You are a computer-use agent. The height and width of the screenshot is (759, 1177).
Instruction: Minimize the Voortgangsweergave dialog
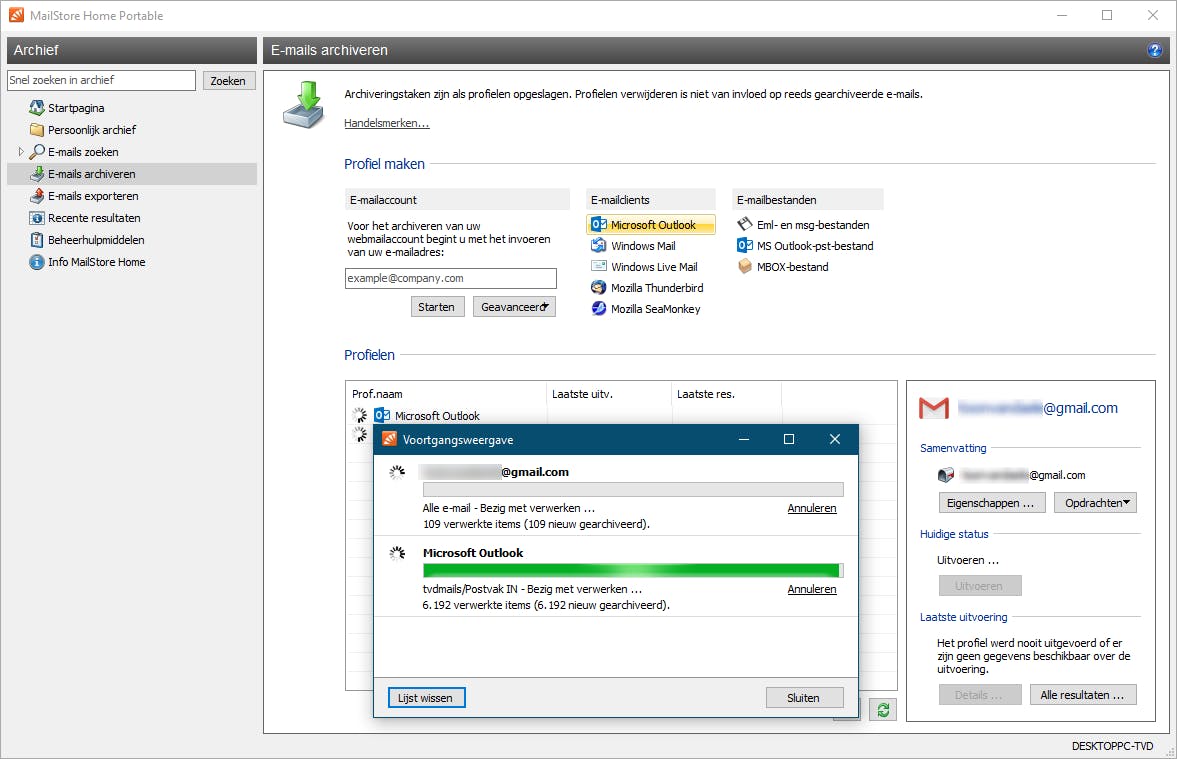pos(744,439)
